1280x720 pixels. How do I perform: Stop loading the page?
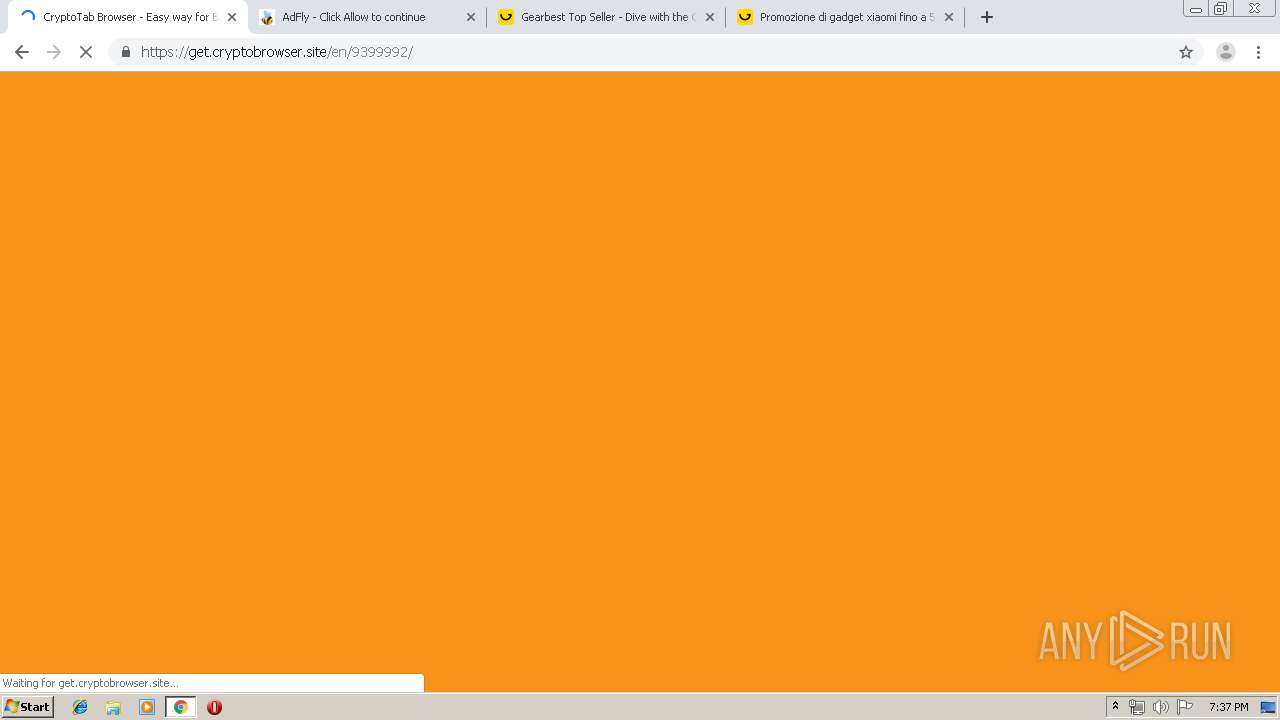click(86, 52)
